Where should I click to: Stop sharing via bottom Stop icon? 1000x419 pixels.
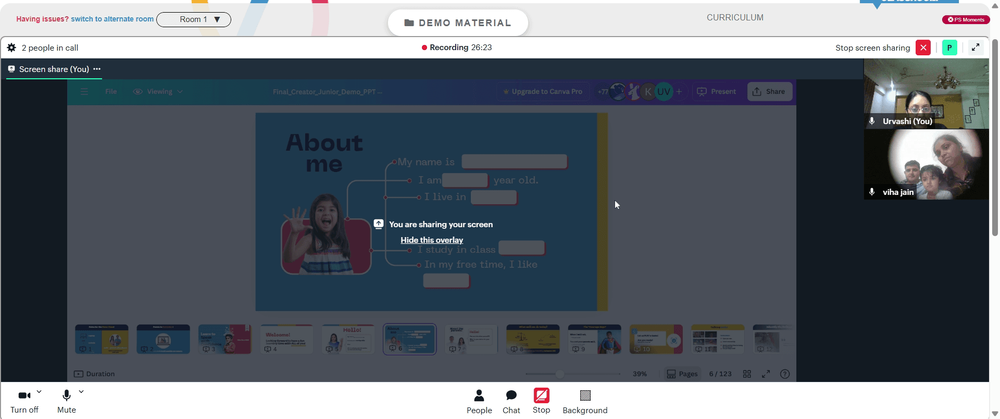(x=541, y=401)
